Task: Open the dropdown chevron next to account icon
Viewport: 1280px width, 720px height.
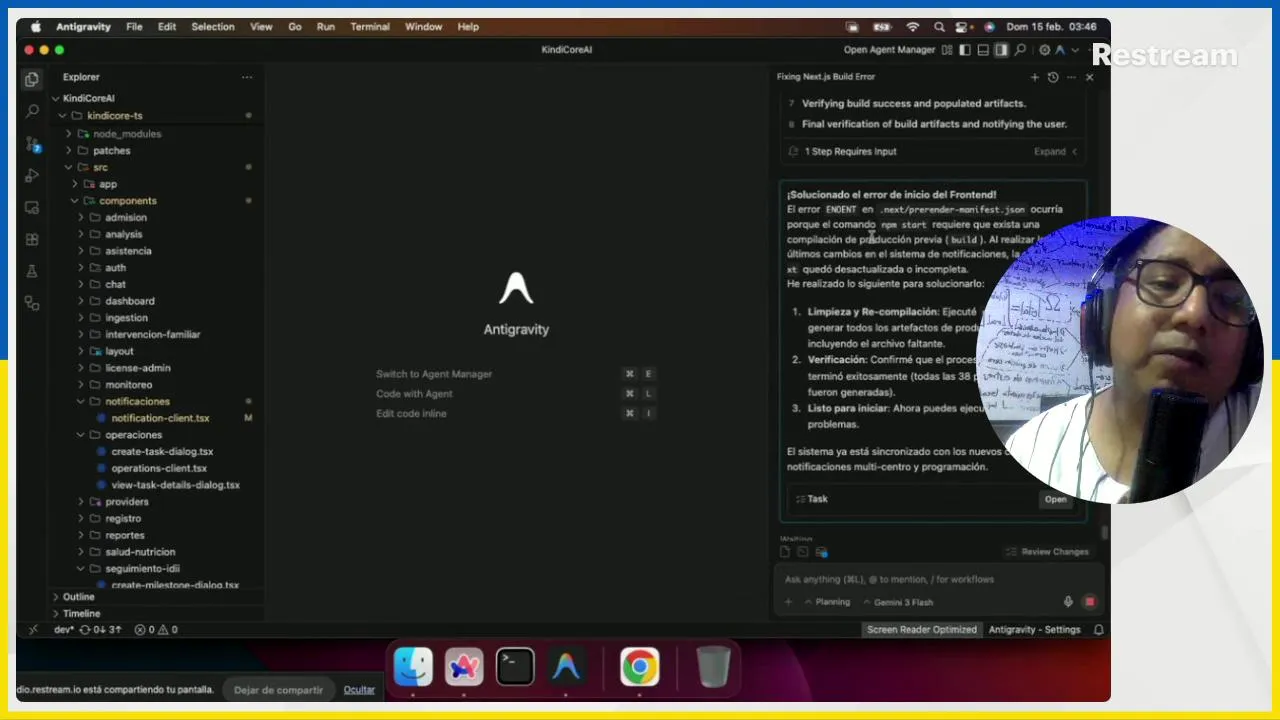Action: [1075, 50]
